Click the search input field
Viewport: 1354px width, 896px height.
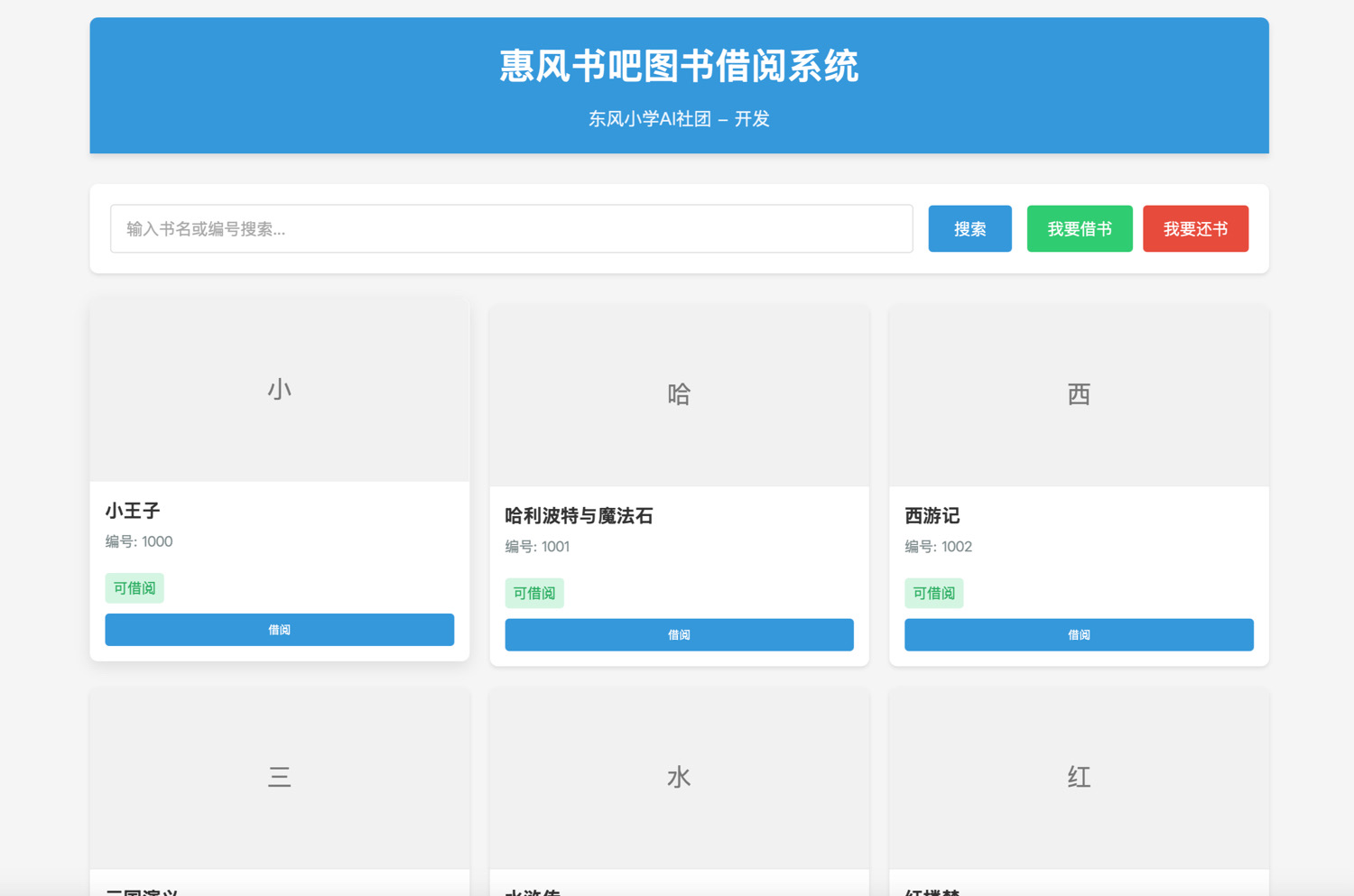tap(511, 228)
